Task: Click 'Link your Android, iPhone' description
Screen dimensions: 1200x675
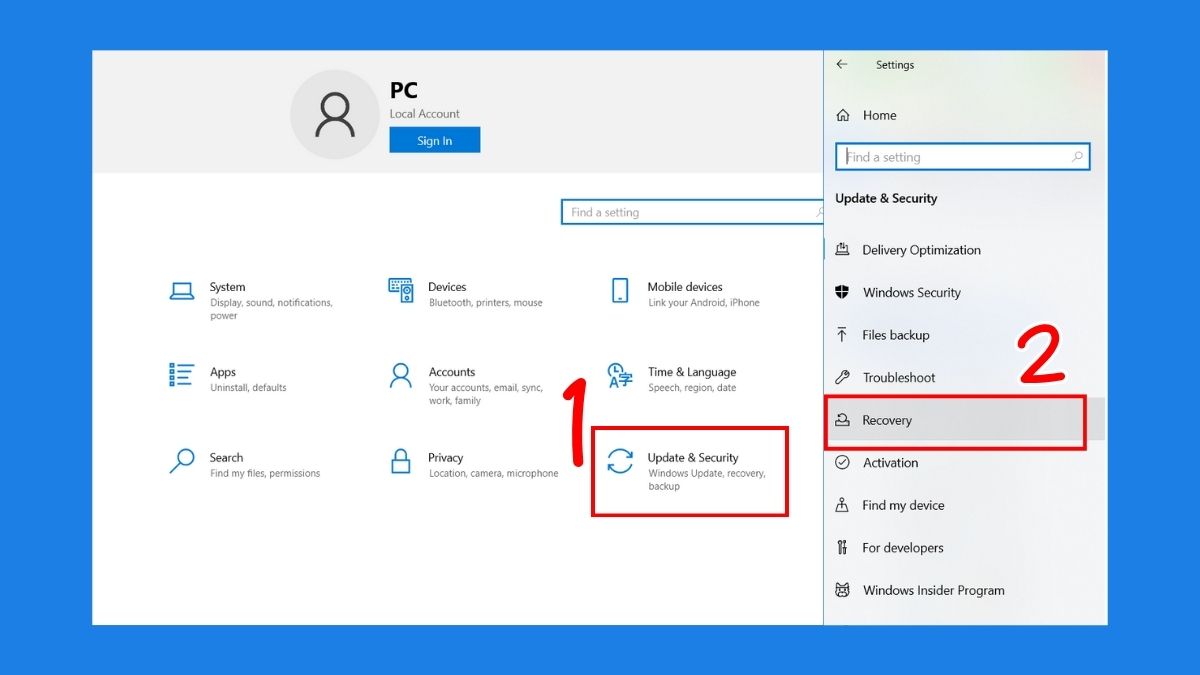Action: pyautogui.click(x=704, y=303)
